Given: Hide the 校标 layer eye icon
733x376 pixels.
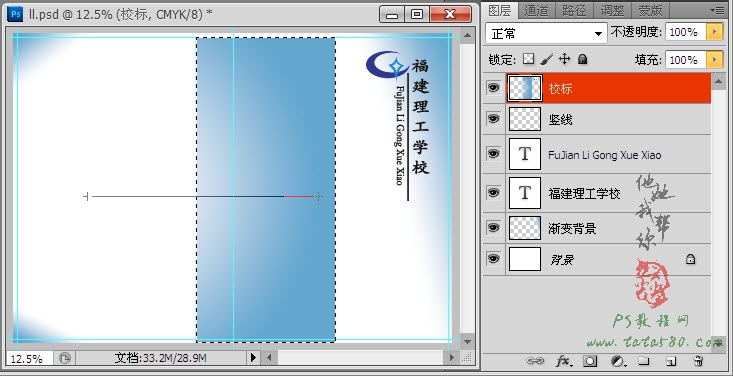Looking at the screenshot, I should click(x=493, y=88).
